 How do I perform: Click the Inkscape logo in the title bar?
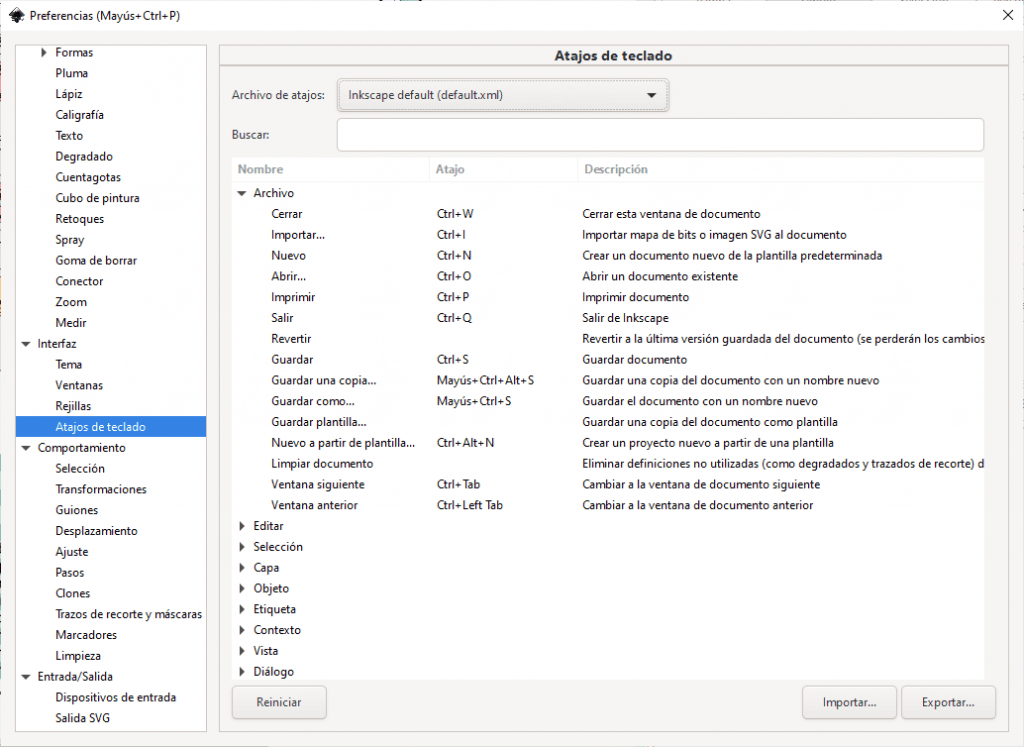16,15
